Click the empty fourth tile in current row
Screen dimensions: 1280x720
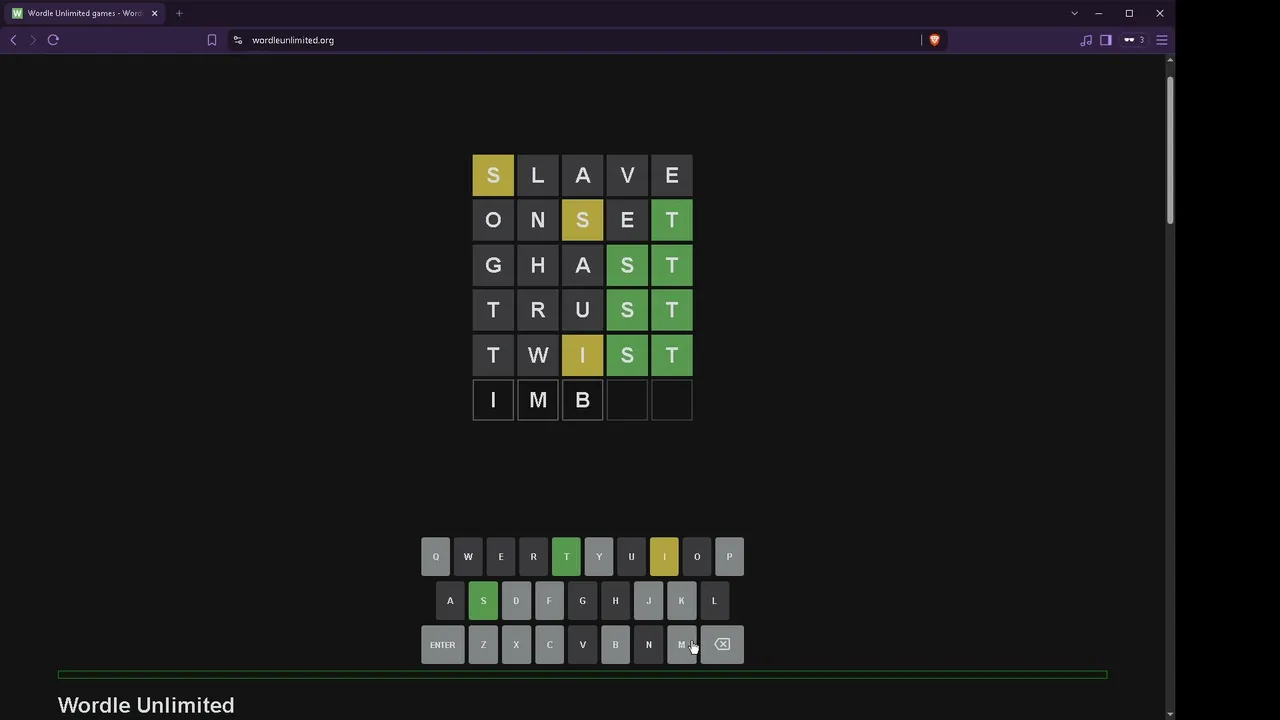coord(627,400)
